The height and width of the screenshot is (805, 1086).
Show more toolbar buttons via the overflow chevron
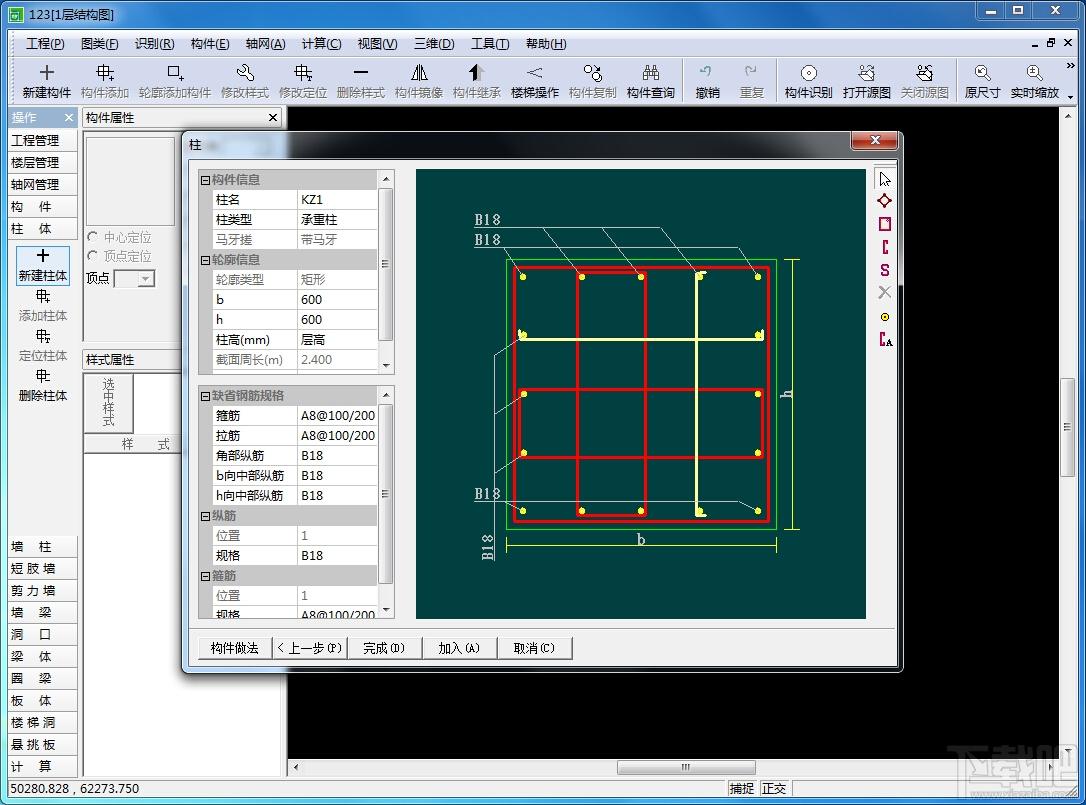click(1070, 65)
